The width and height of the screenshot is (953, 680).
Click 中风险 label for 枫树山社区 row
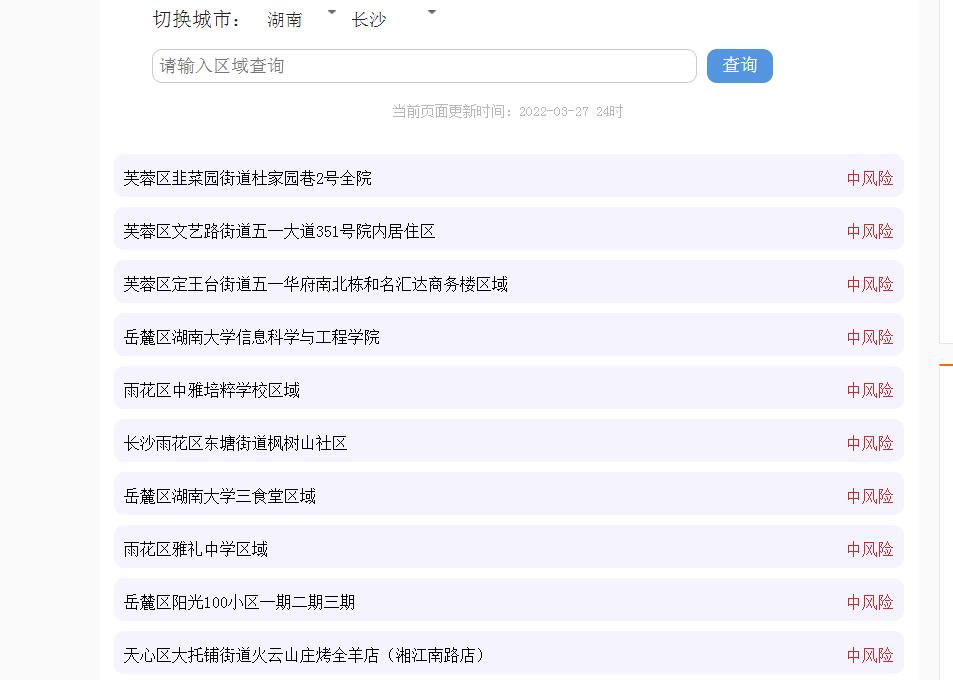870,443
